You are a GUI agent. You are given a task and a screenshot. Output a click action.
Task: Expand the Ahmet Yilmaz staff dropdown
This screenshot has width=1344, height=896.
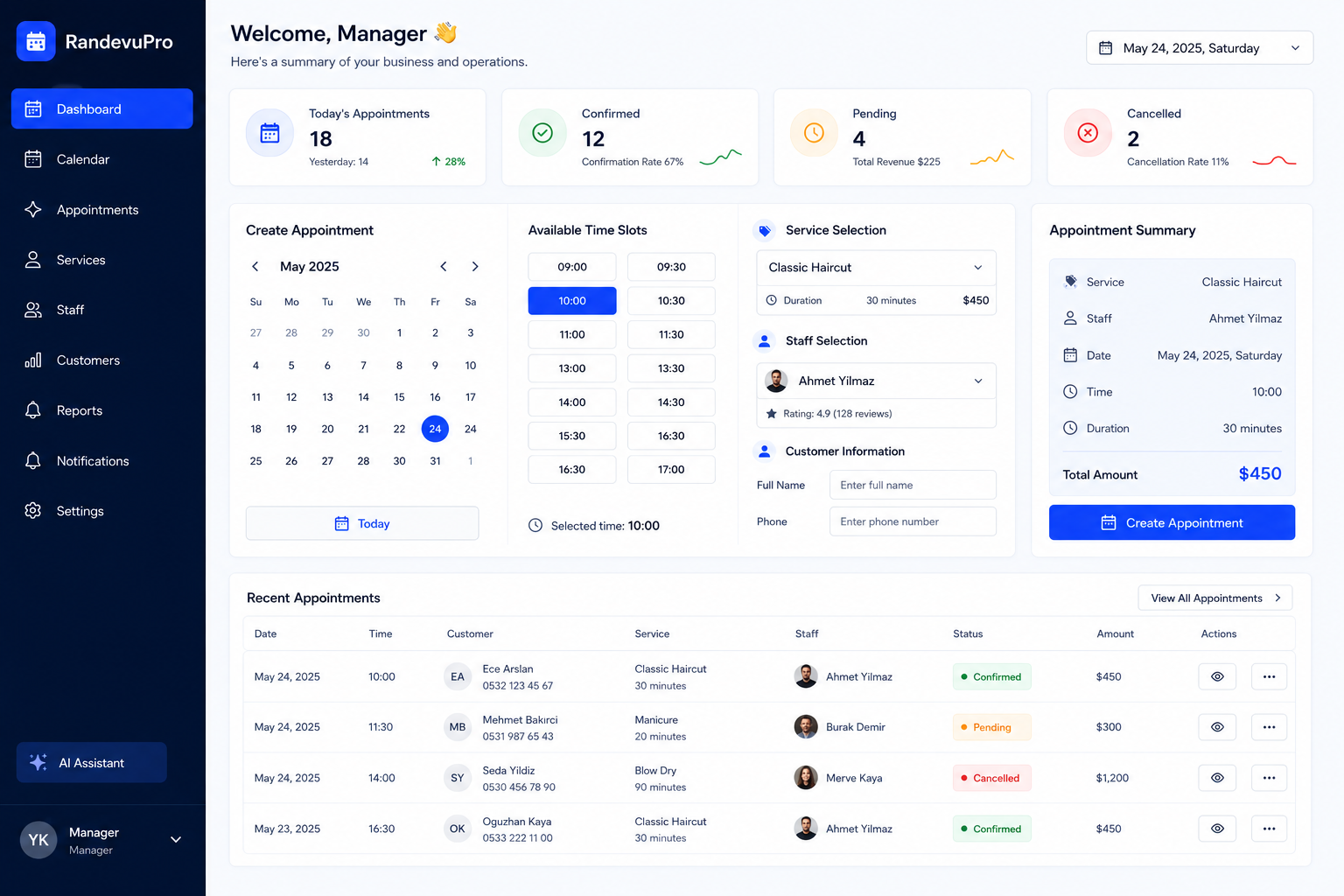tap(876, 381)
